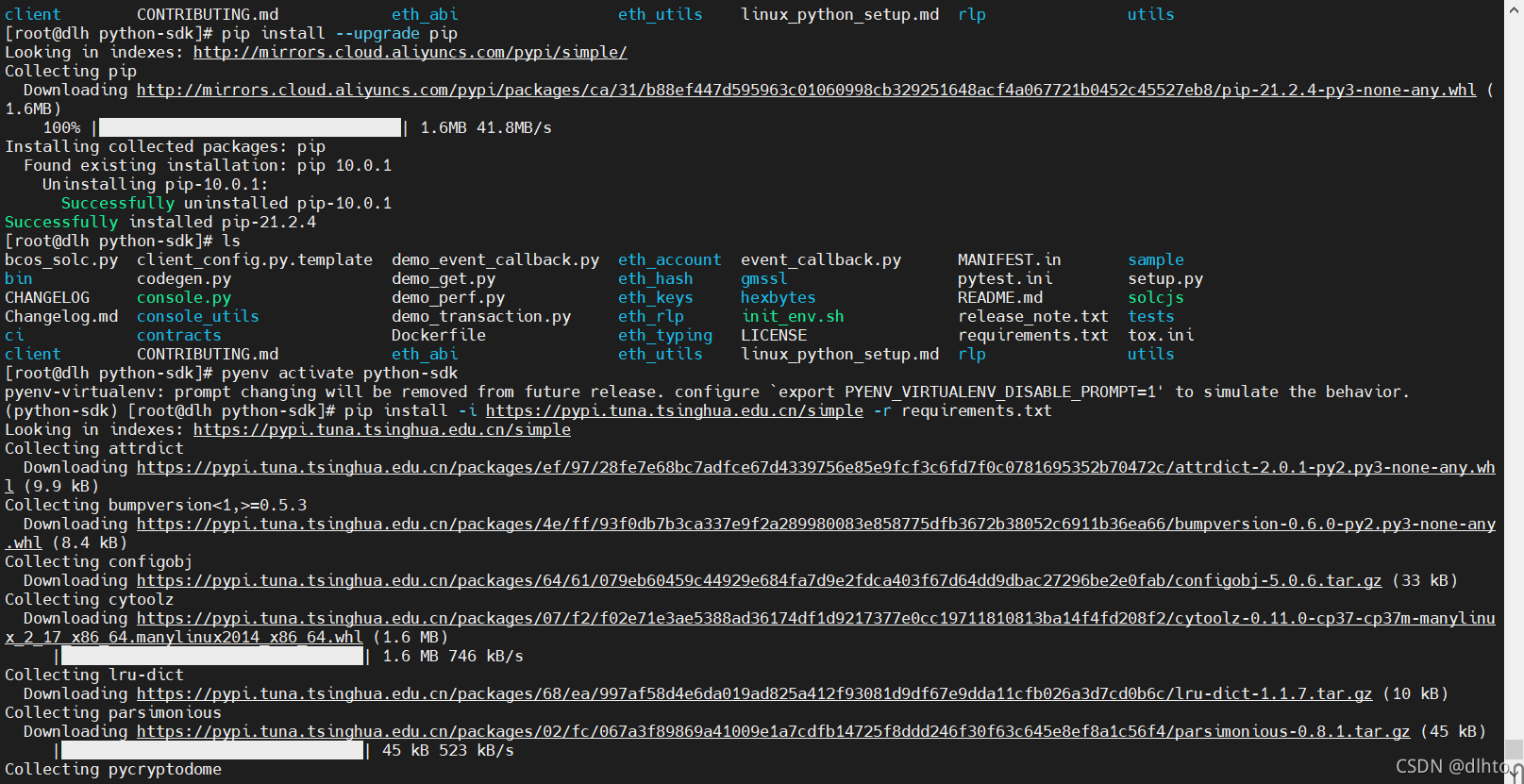The height and width of the screenshot is (784, 1524).
Task: Open the pip-21.2.4 wheel download URL
Action: tap(807, 90)
